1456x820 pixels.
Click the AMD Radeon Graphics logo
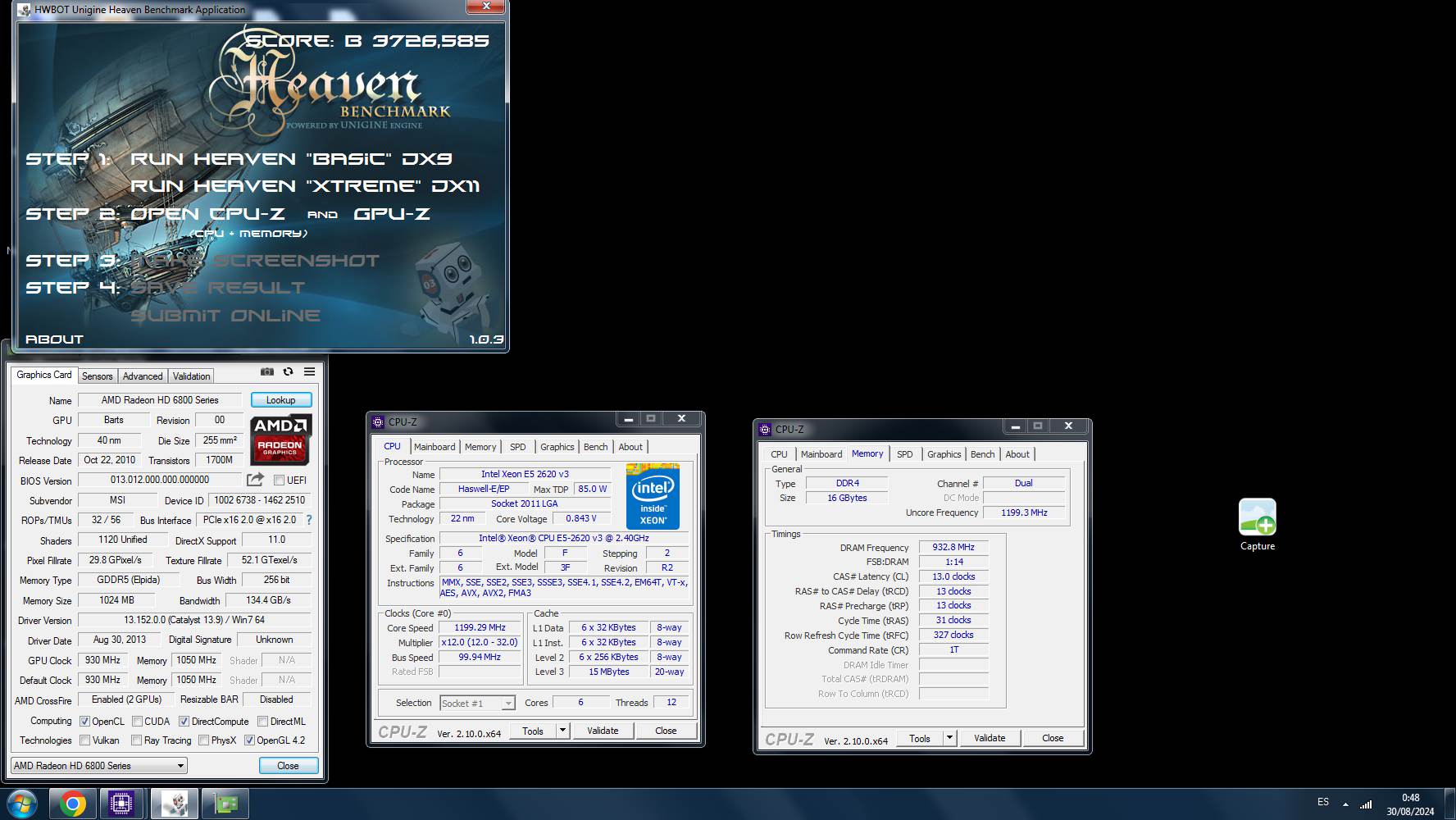[280, 440]
